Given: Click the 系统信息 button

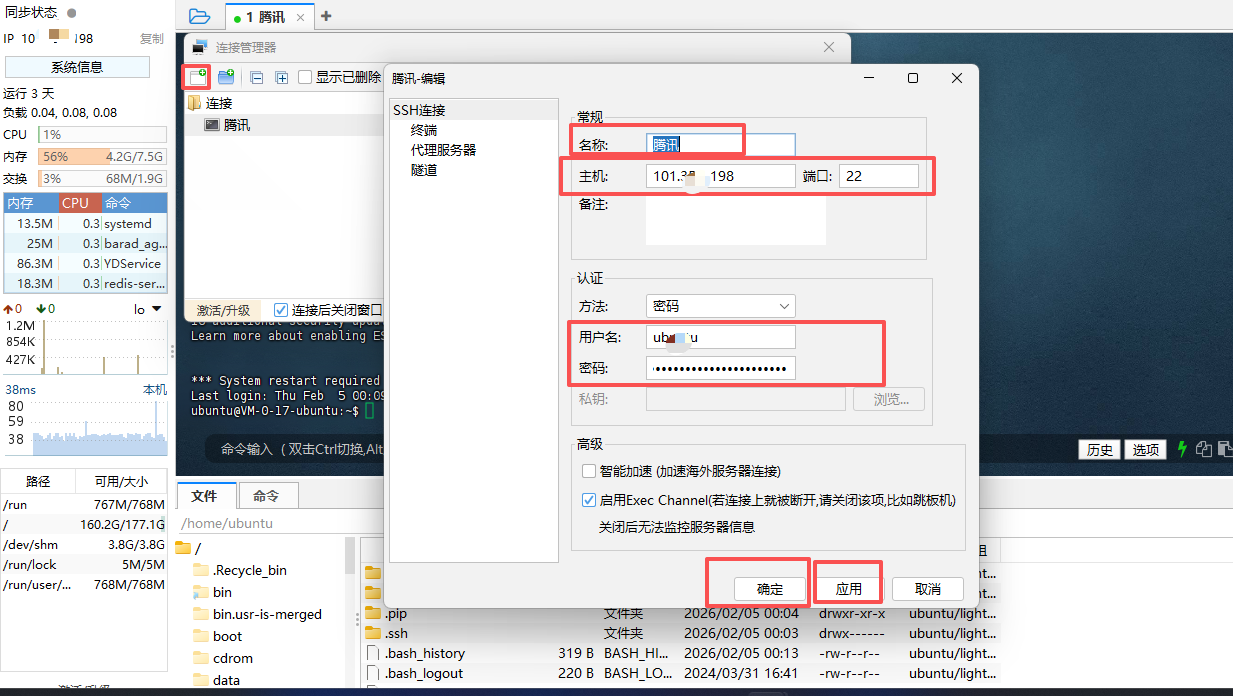Looking at the screenshot, I should [77, 67].
